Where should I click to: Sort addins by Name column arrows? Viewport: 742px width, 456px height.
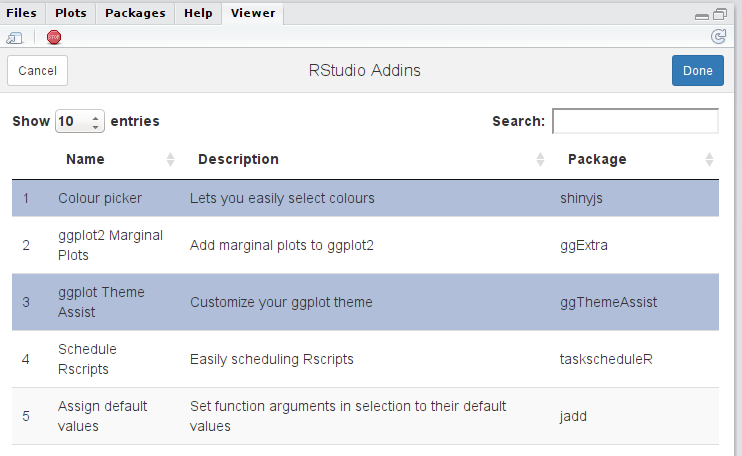click(x=170, y=160)
